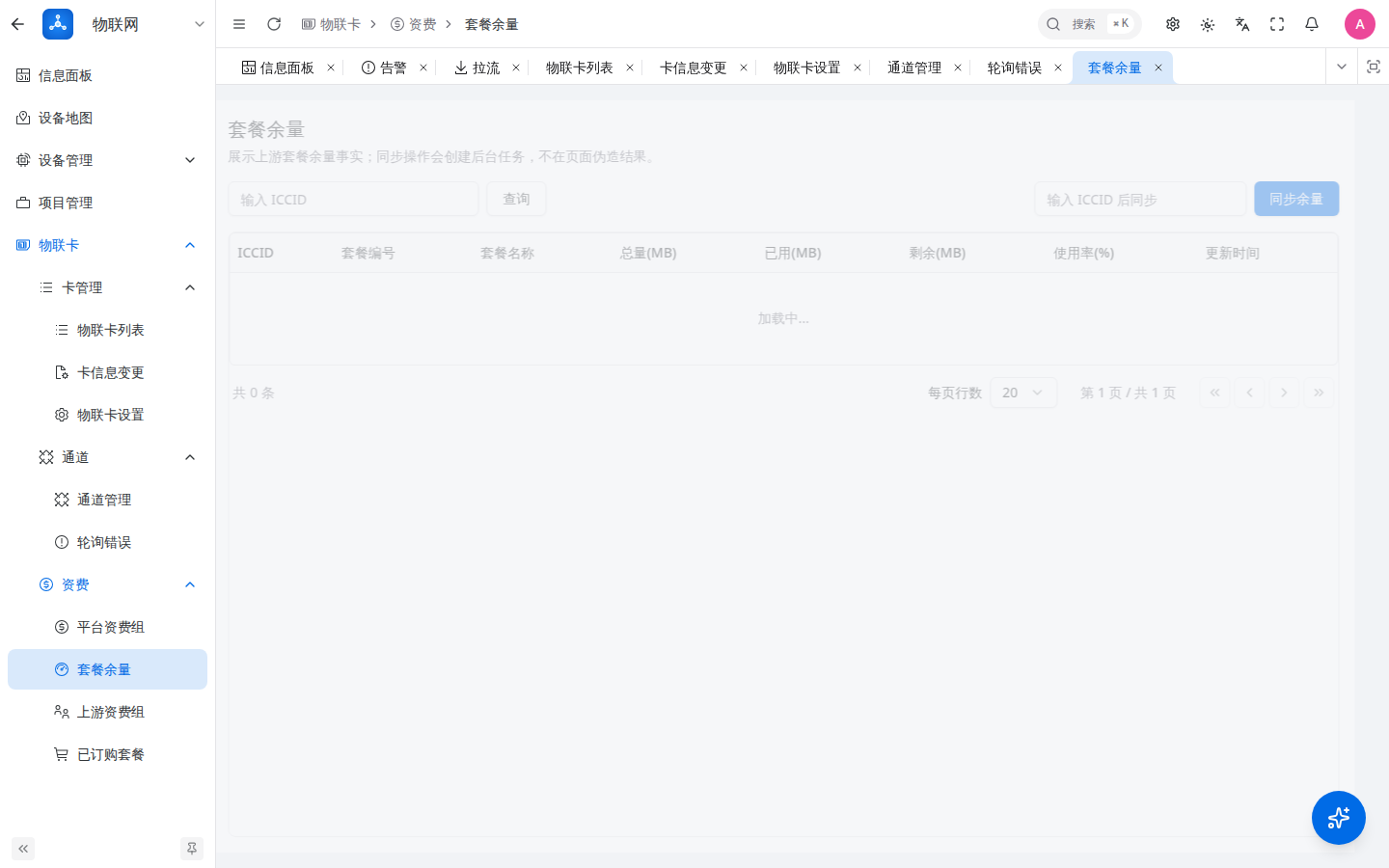Focus the 输入 ICCID query field
This screenshot has width=1389, height=868.
(353, 200)
